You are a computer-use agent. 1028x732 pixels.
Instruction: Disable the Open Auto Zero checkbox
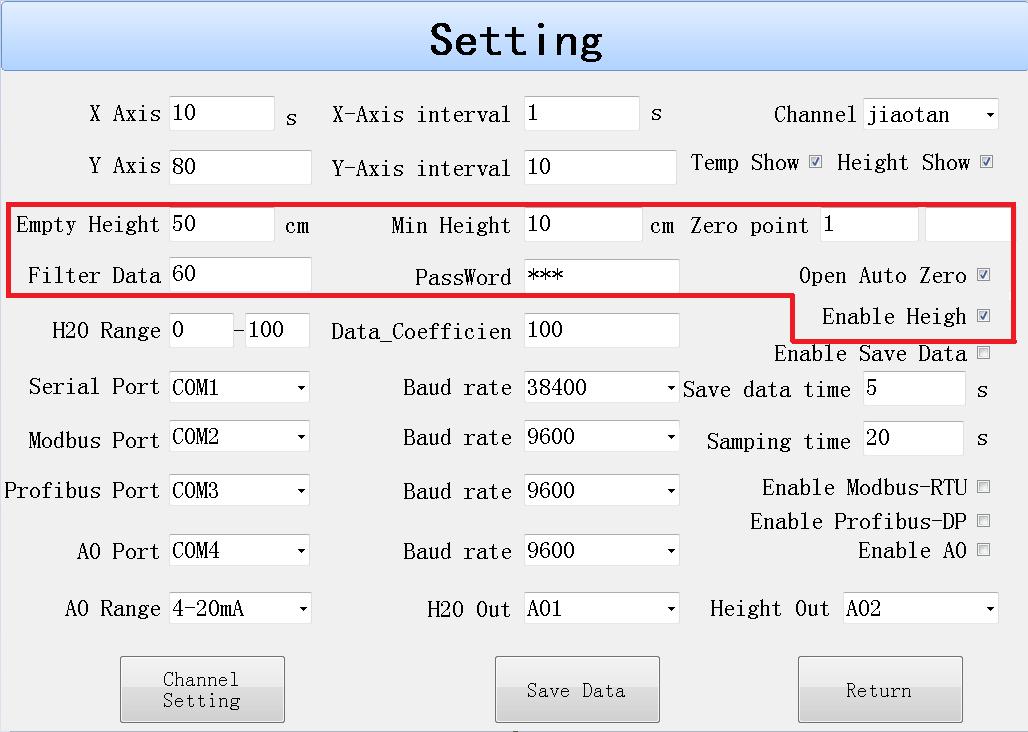pyautogui.click(x=984, y=275)
